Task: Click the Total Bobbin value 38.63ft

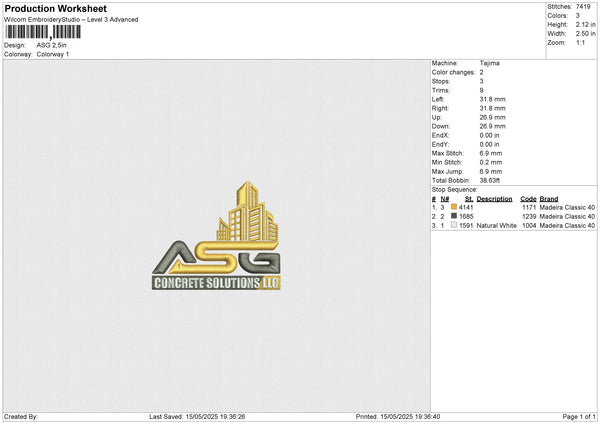Action: [x=490, y=180]
